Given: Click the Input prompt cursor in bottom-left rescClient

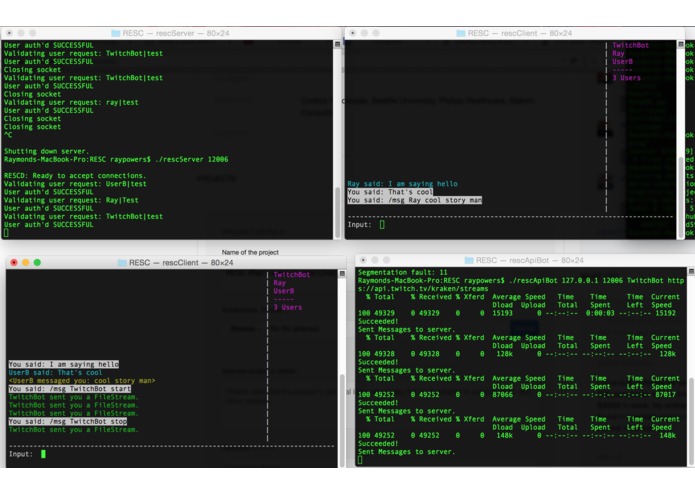Looking at the screenshot, I should click(43, 454).
